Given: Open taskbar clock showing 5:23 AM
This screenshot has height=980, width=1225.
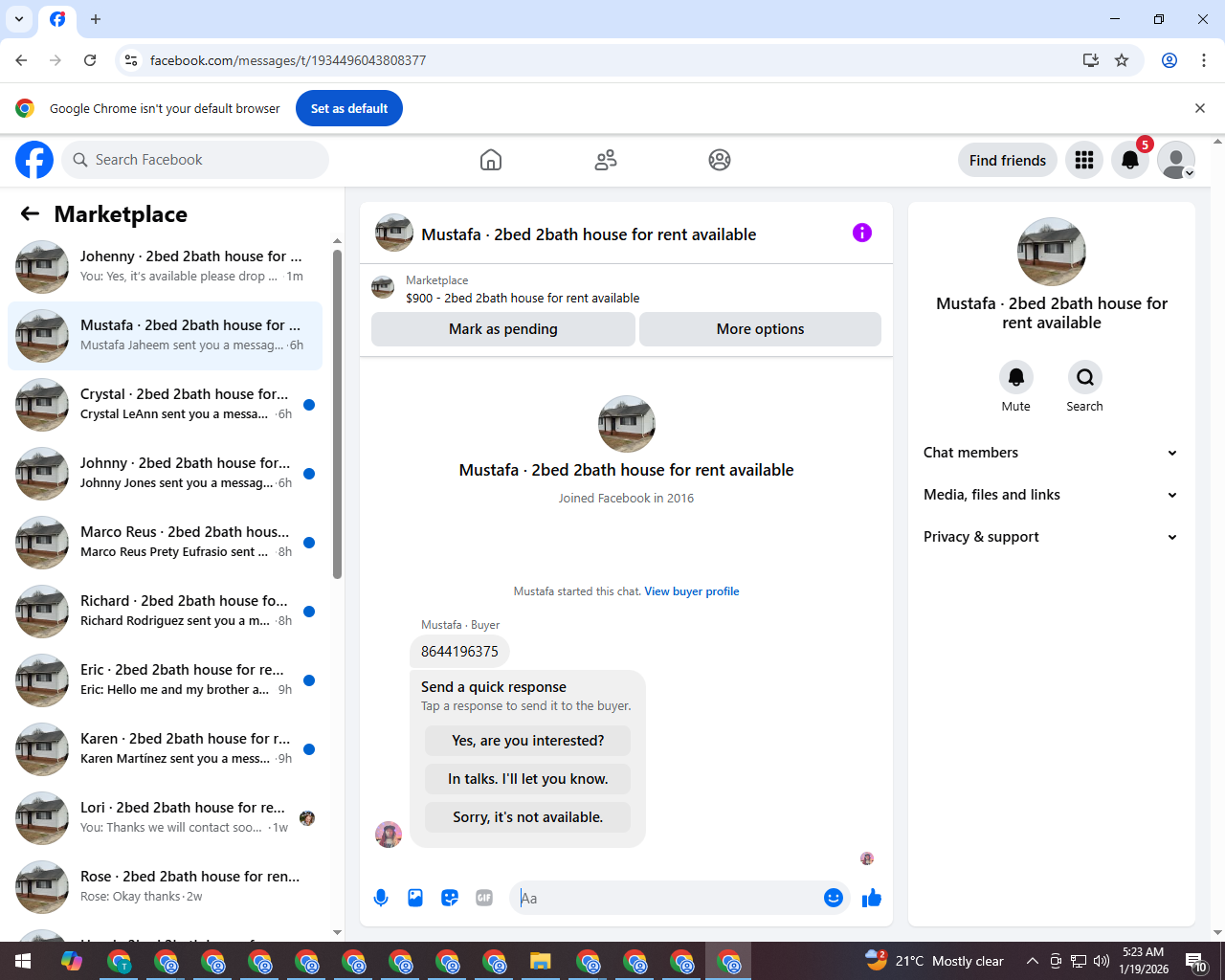Looking at the screenshot, I should (x=1144, y=961).
